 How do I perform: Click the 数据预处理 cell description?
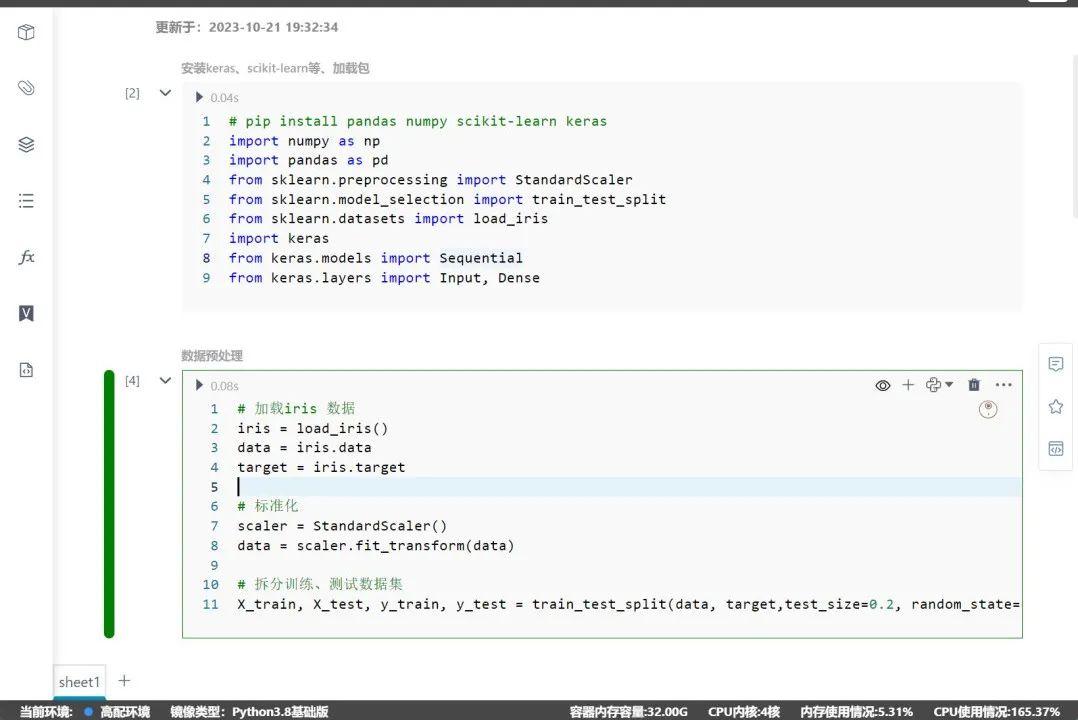(212, 356)
